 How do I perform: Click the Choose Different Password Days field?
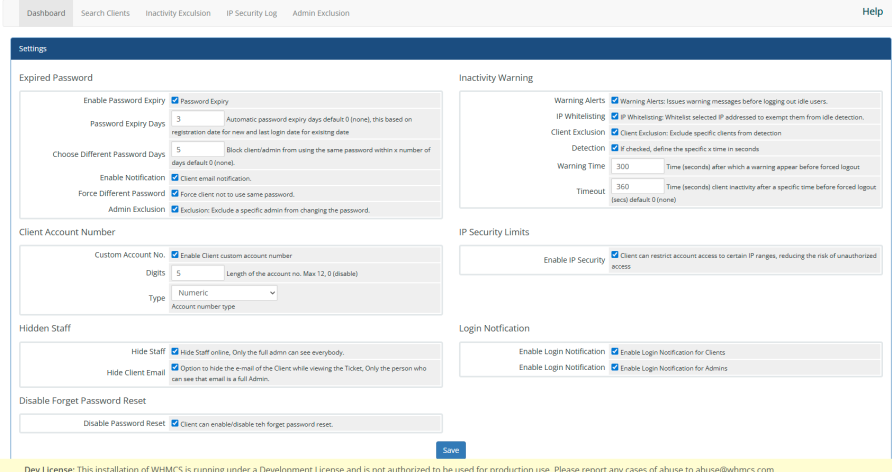tap(198, 150)
